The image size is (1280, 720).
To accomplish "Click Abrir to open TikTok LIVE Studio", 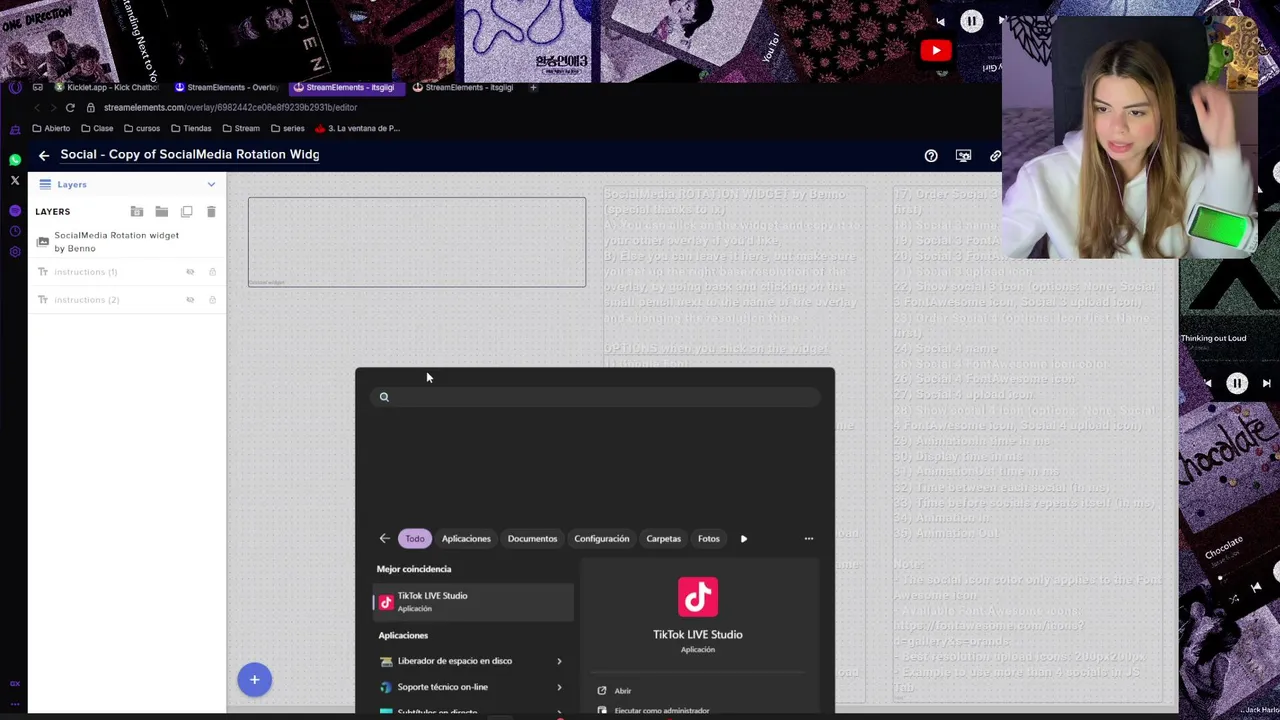I will coord(622,691).
